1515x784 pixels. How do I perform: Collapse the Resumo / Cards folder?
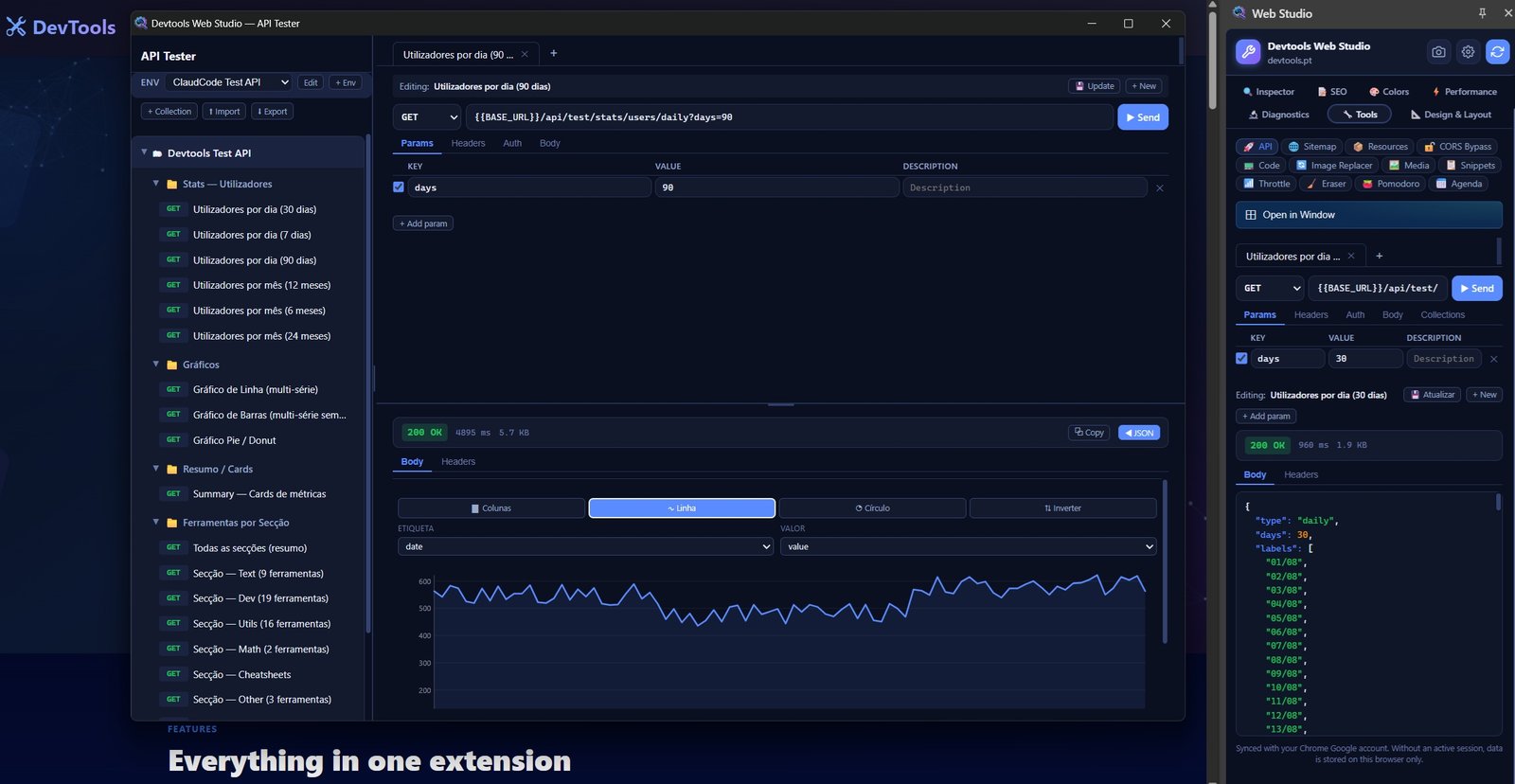156,469
